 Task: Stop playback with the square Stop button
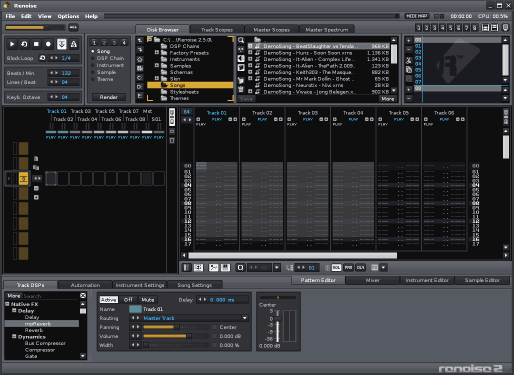pyautogui.click(x=36, y=44)
